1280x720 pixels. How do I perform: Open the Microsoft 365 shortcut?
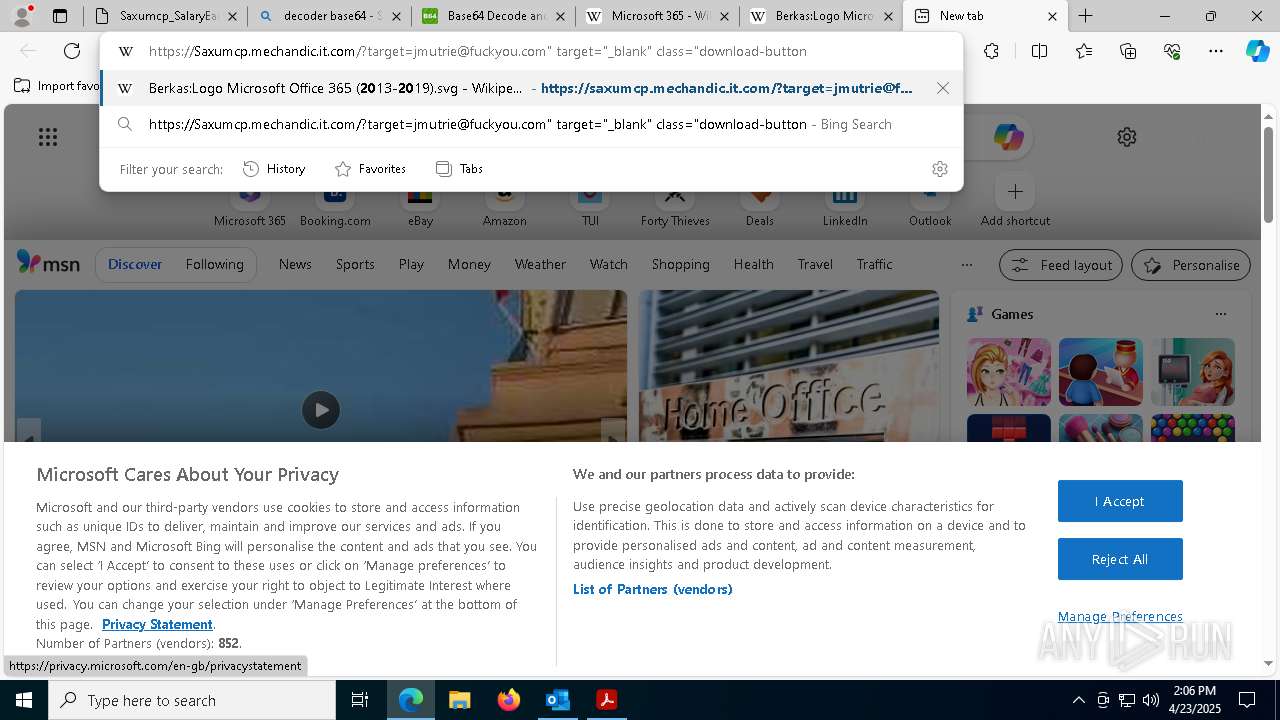coord(250,205)
